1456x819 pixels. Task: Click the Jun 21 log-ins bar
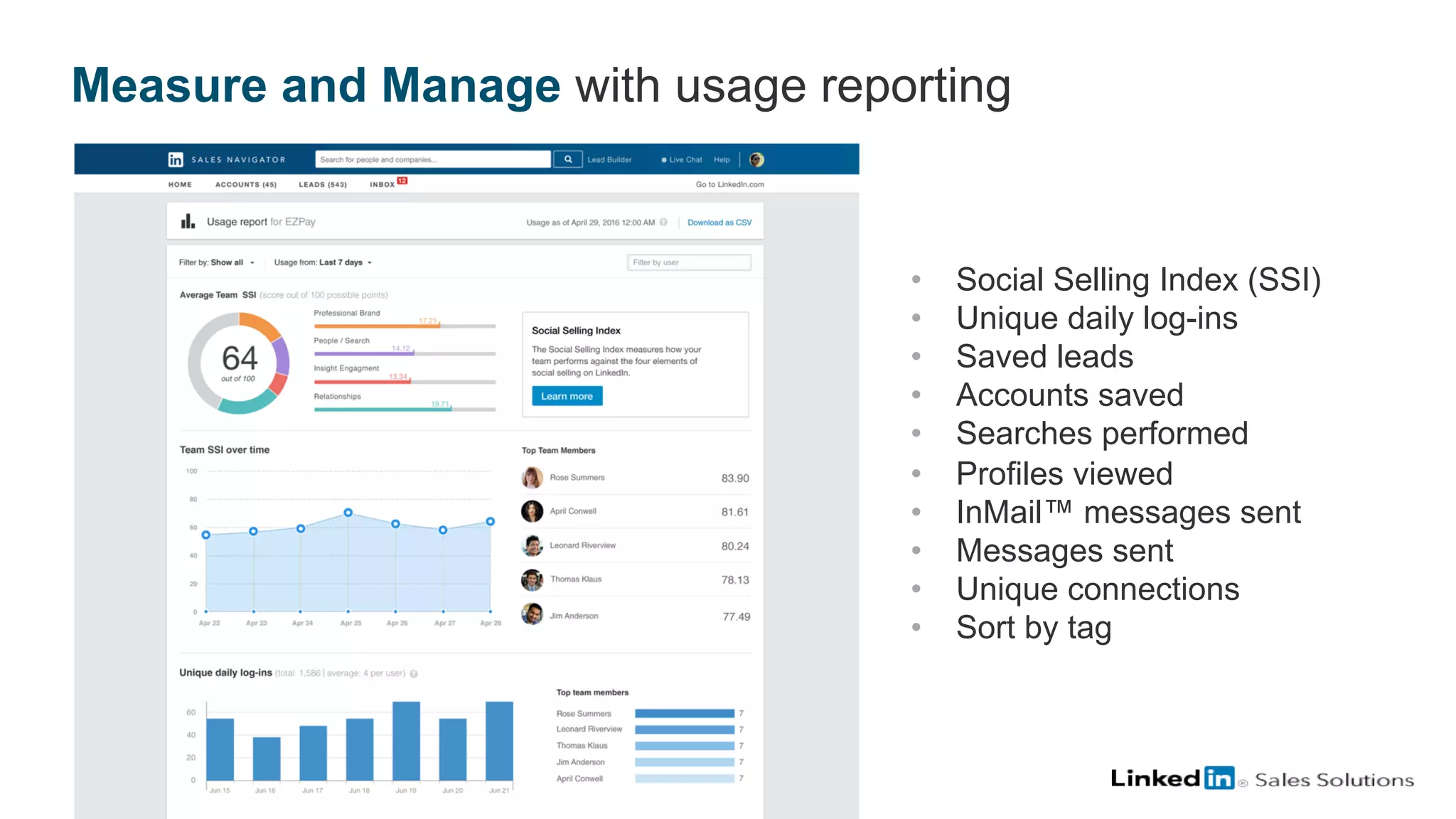tap(499, 742)
